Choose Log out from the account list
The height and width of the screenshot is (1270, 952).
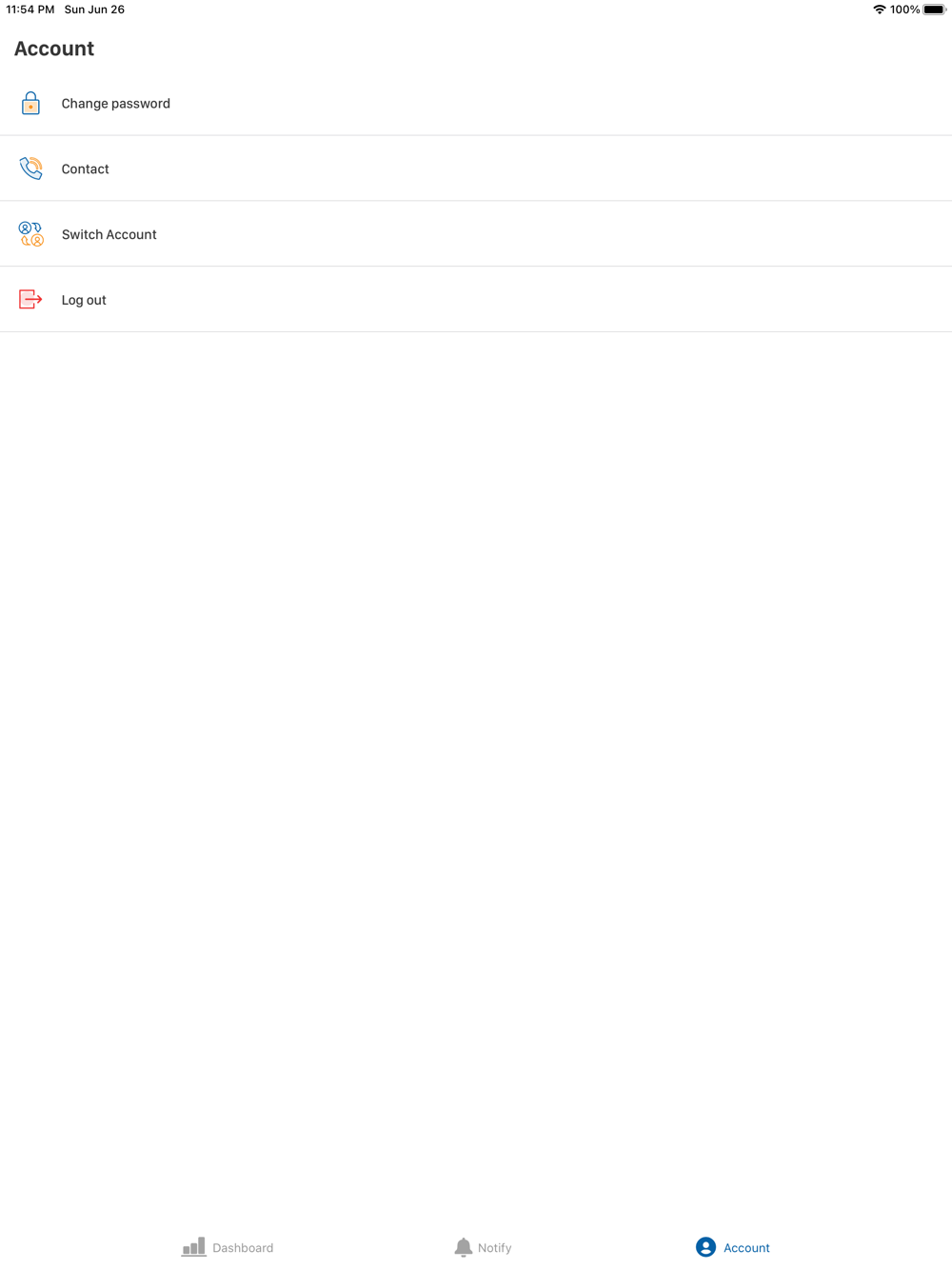476,299
